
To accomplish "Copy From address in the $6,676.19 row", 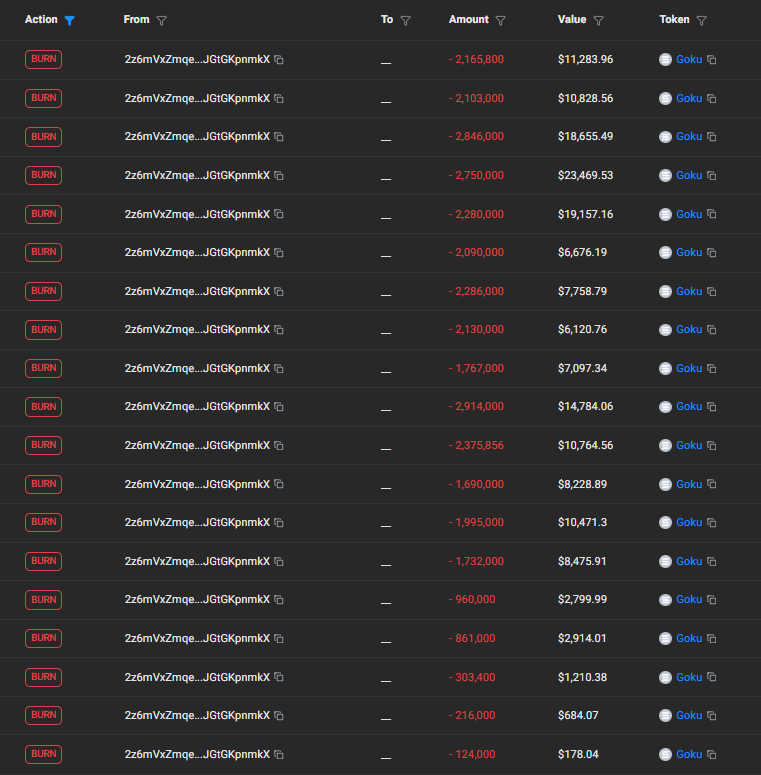I will [x=279, y=253].
